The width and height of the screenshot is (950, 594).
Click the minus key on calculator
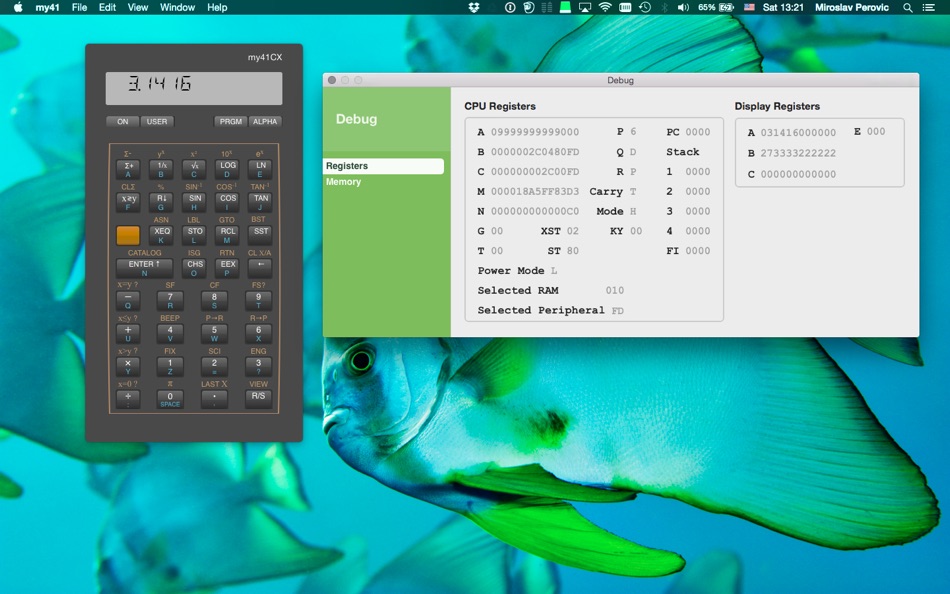pyautogui.click(x=128, y=301)
